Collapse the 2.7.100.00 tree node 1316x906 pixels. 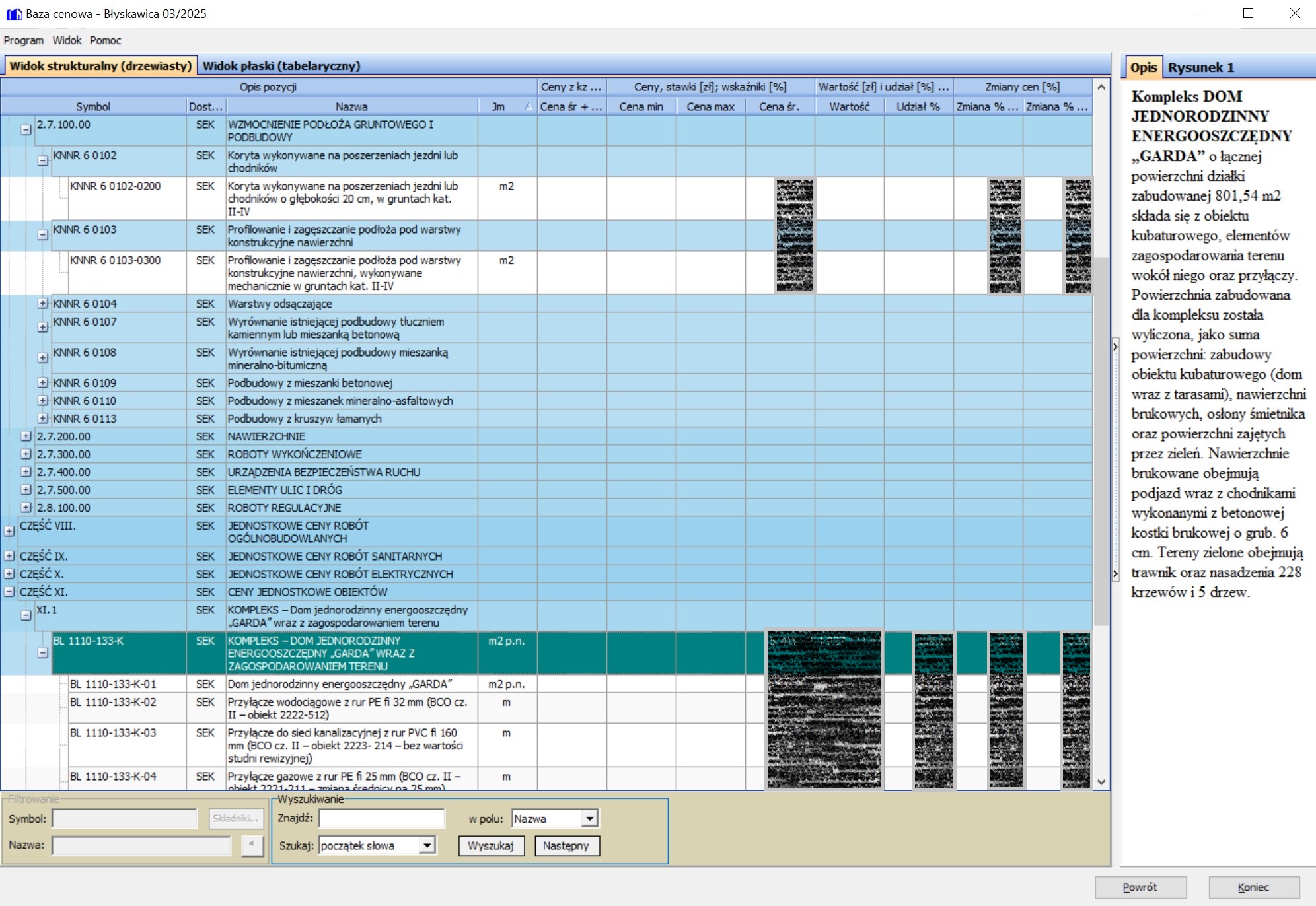click(26, 130)
